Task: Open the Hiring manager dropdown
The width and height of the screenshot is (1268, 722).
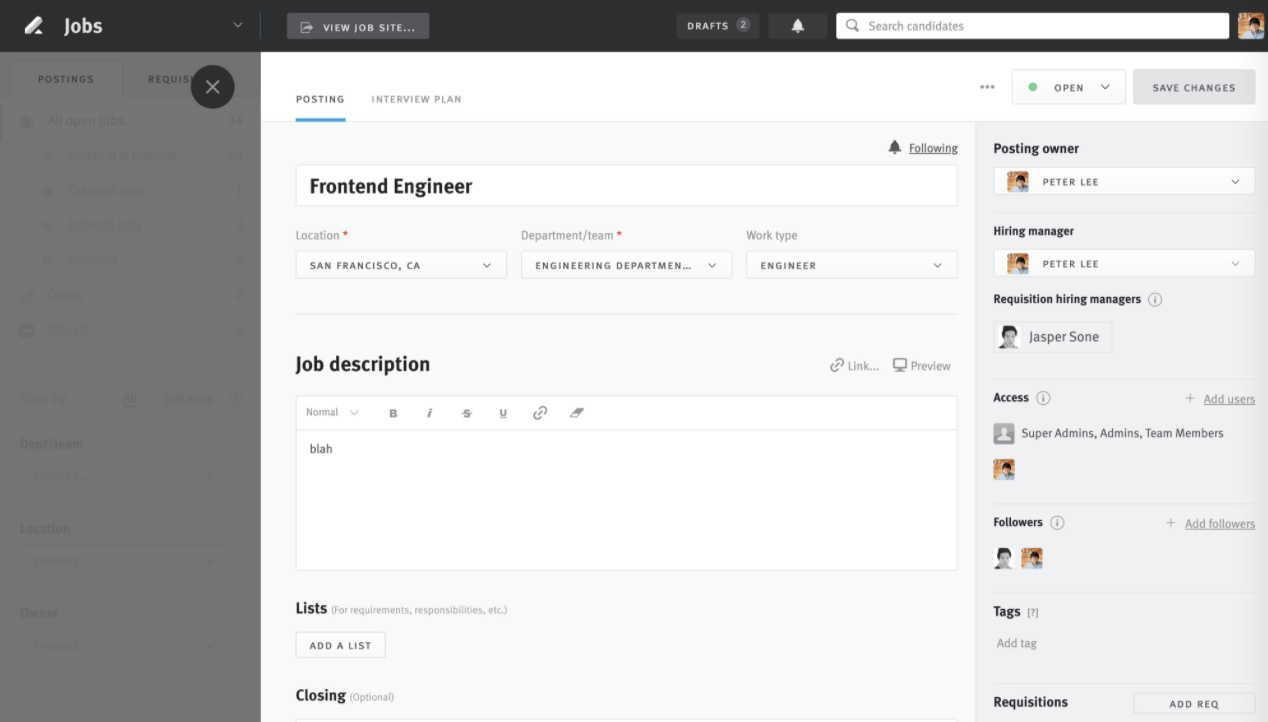Action: pos(1124,264)
